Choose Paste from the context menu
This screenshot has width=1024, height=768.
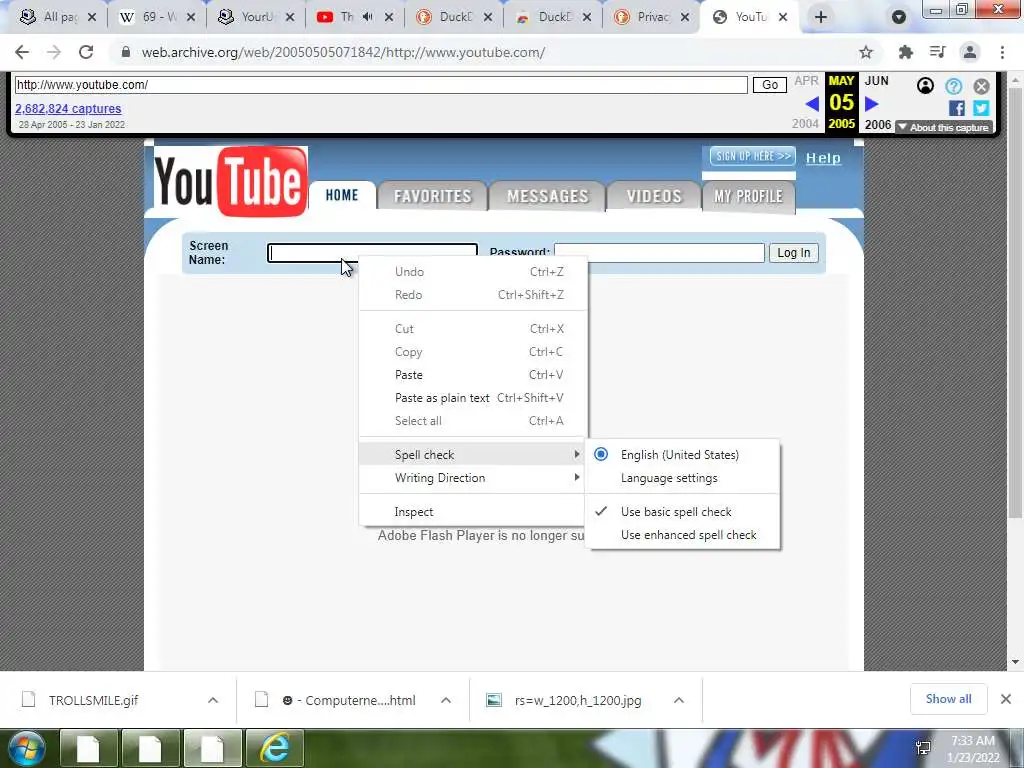coord(473,375)
